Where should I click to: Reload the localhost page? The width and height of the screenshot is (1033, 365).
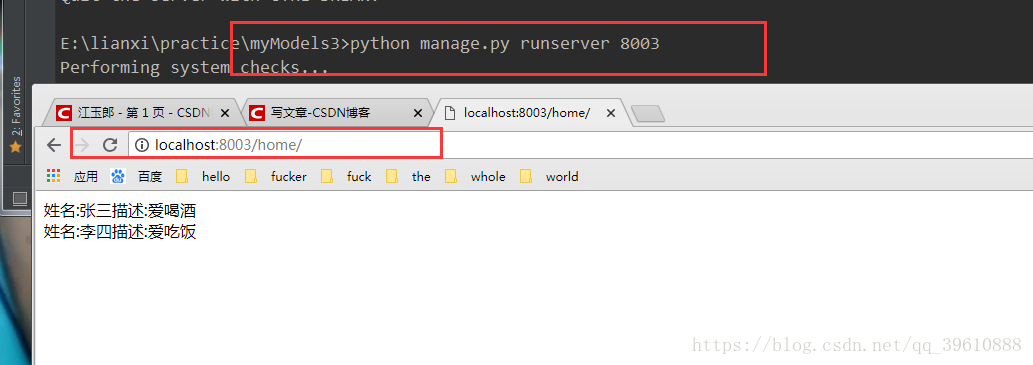coord(110,145)
